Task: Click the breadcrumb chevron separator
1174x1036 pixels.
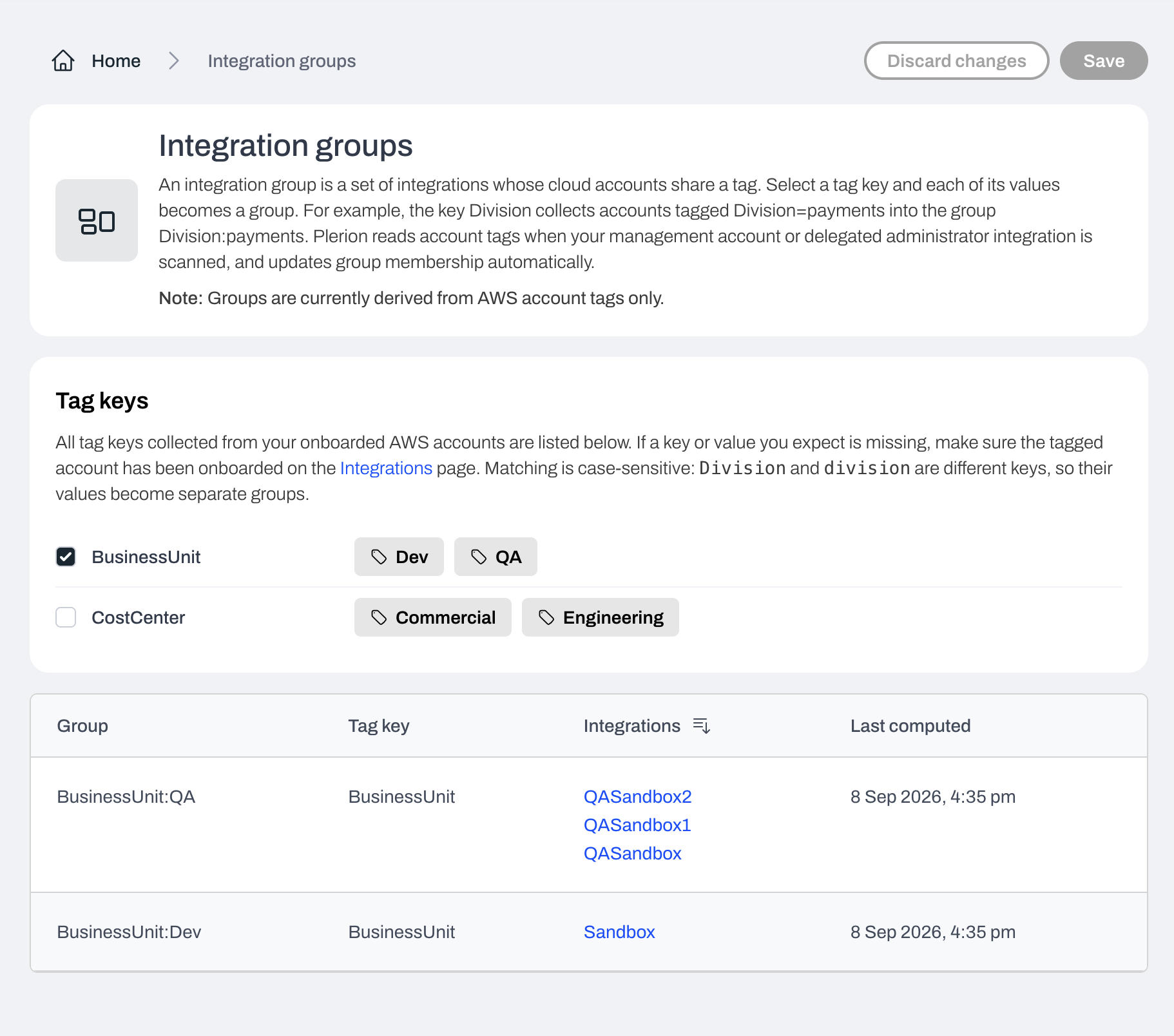Action: (174, 61)
